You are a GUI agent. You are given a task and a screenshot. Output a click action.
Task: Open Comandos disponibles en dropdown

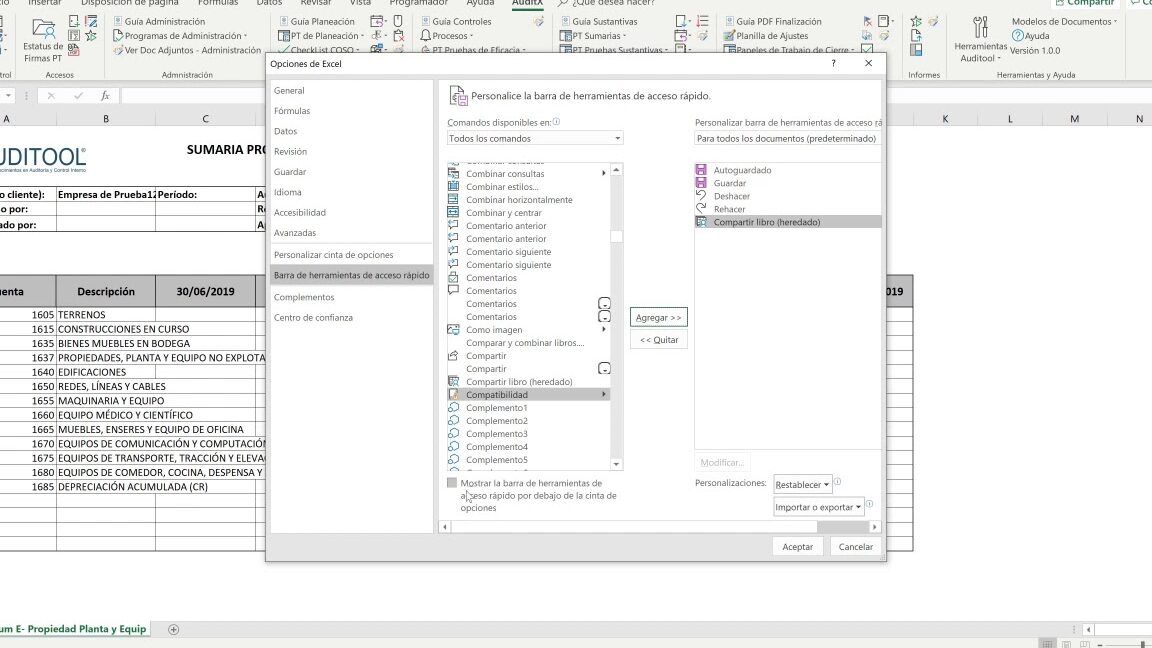pos(535,138)
